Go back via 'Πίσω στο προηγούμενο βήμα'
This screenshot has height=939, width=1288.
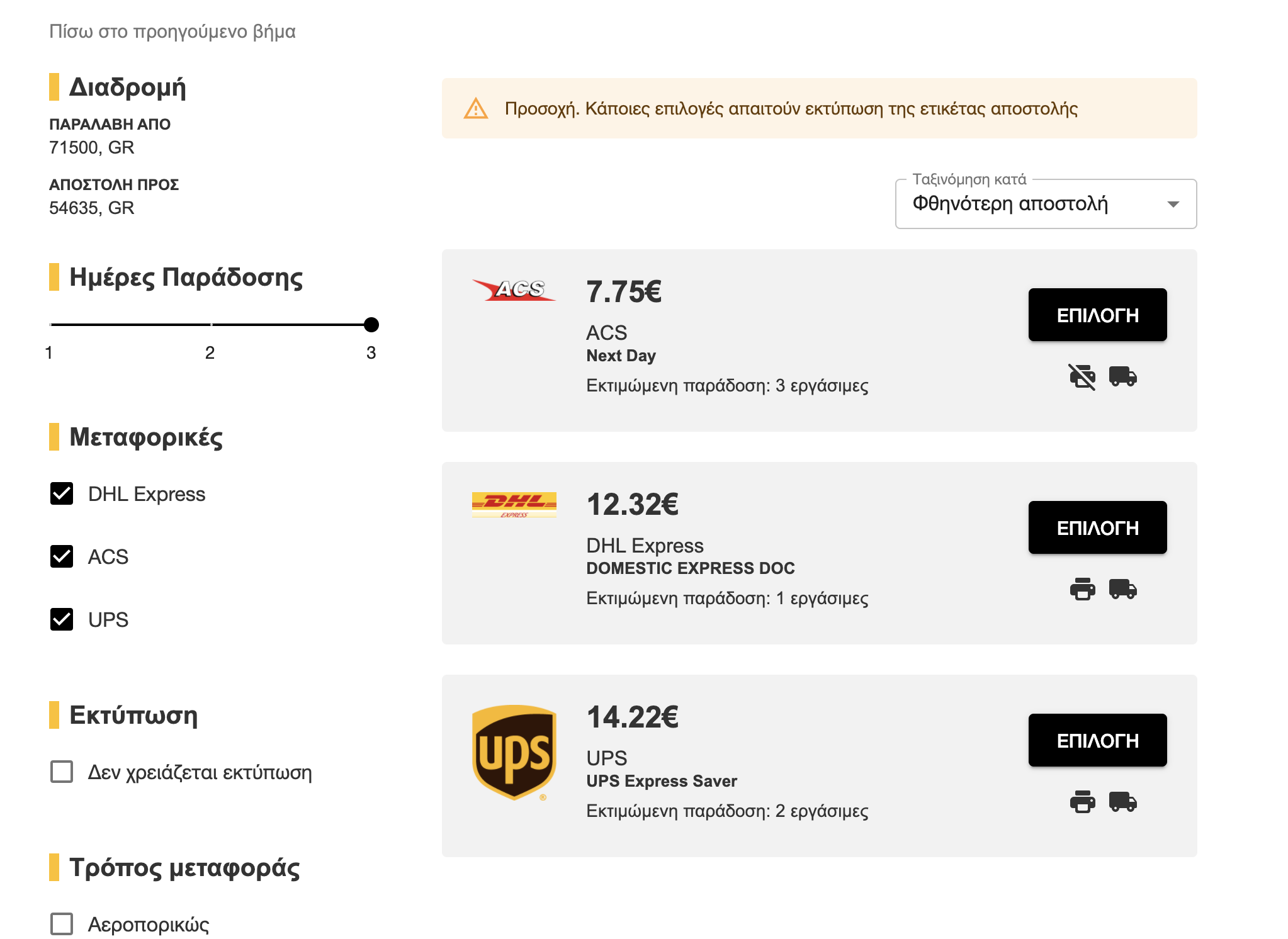click(x=172, y=31)
